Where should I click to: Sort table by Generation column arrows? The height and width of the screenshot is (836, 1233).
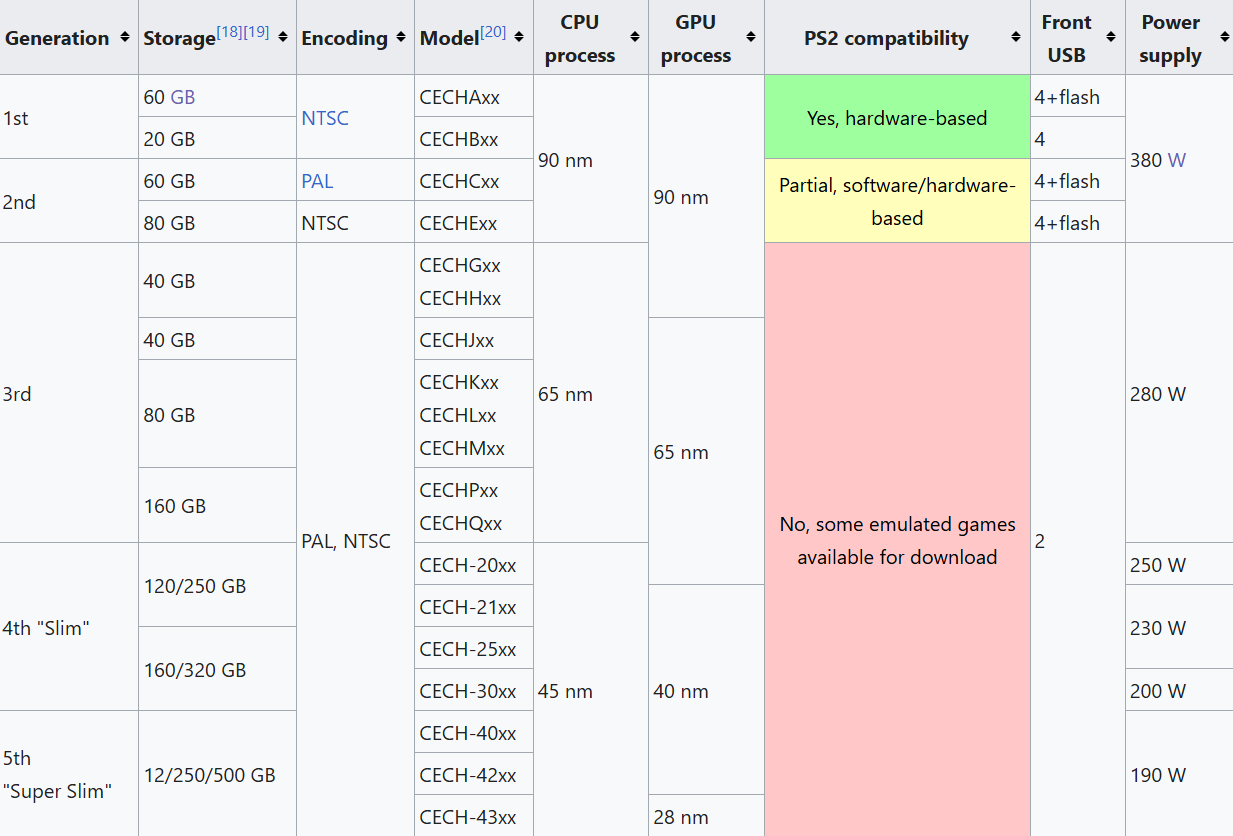click(x=124, y=37)
